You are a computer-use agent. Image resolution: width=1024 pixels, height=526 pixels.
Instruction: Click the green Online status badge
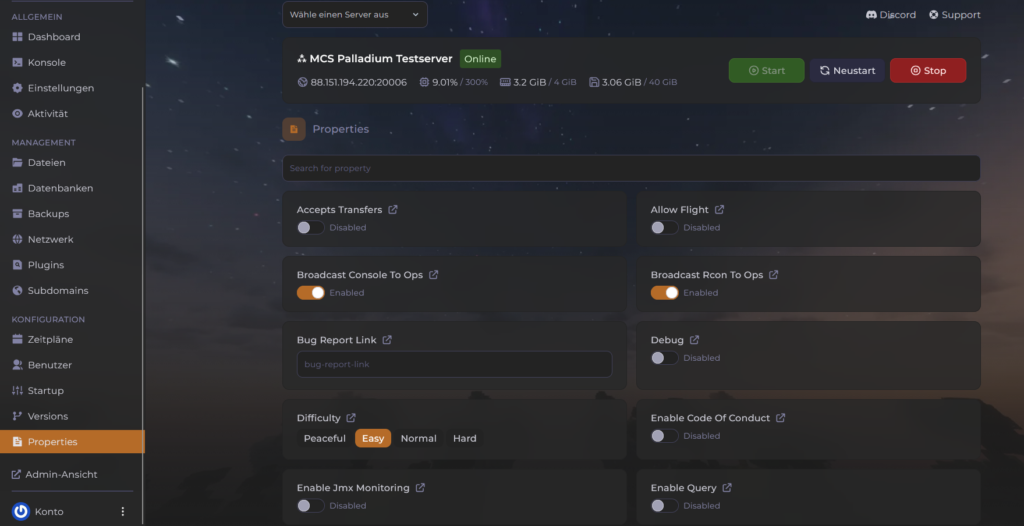(480, 59)
